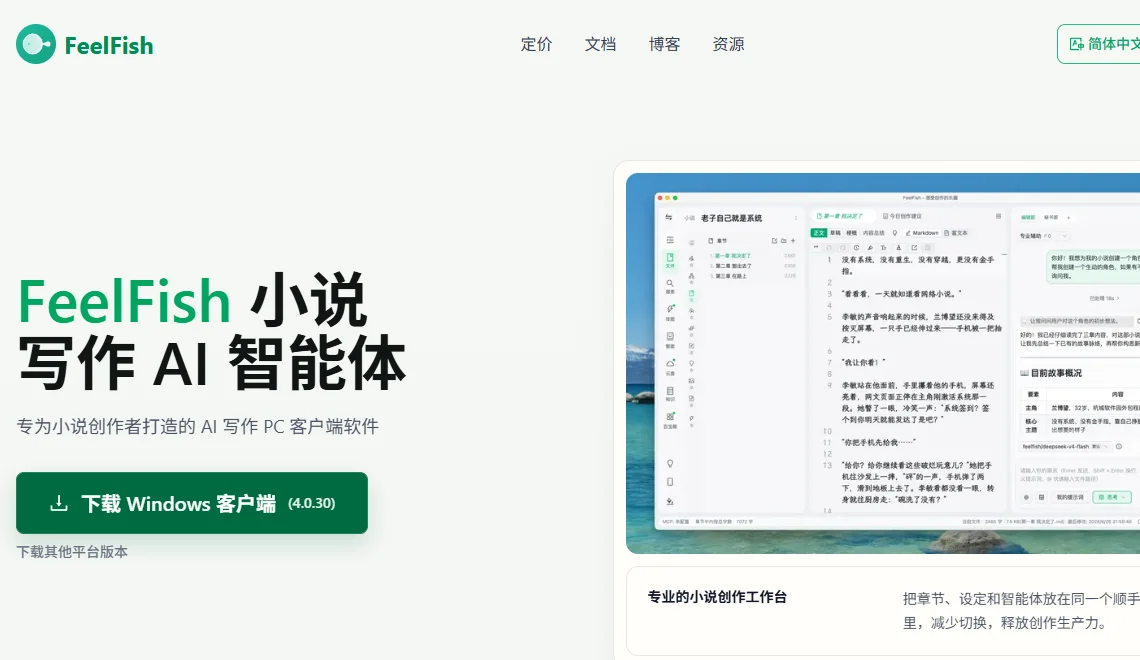The image size is (1140, 660).
Task: Select 搜索 magnifier icon in app preview
Action: (670, 286)
